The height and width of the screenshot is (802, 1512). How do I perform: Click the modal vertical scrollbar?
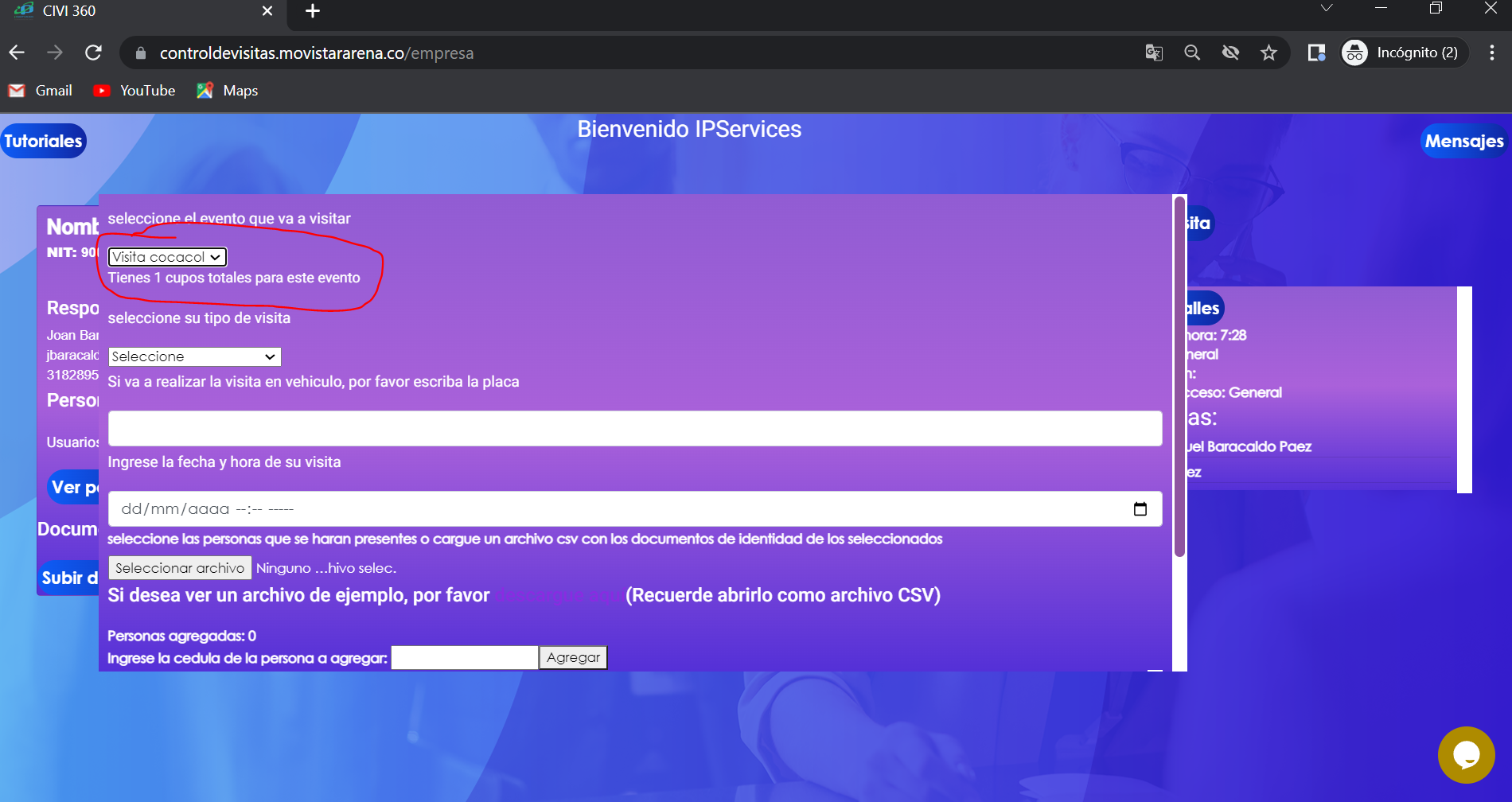coord(1180,376)
